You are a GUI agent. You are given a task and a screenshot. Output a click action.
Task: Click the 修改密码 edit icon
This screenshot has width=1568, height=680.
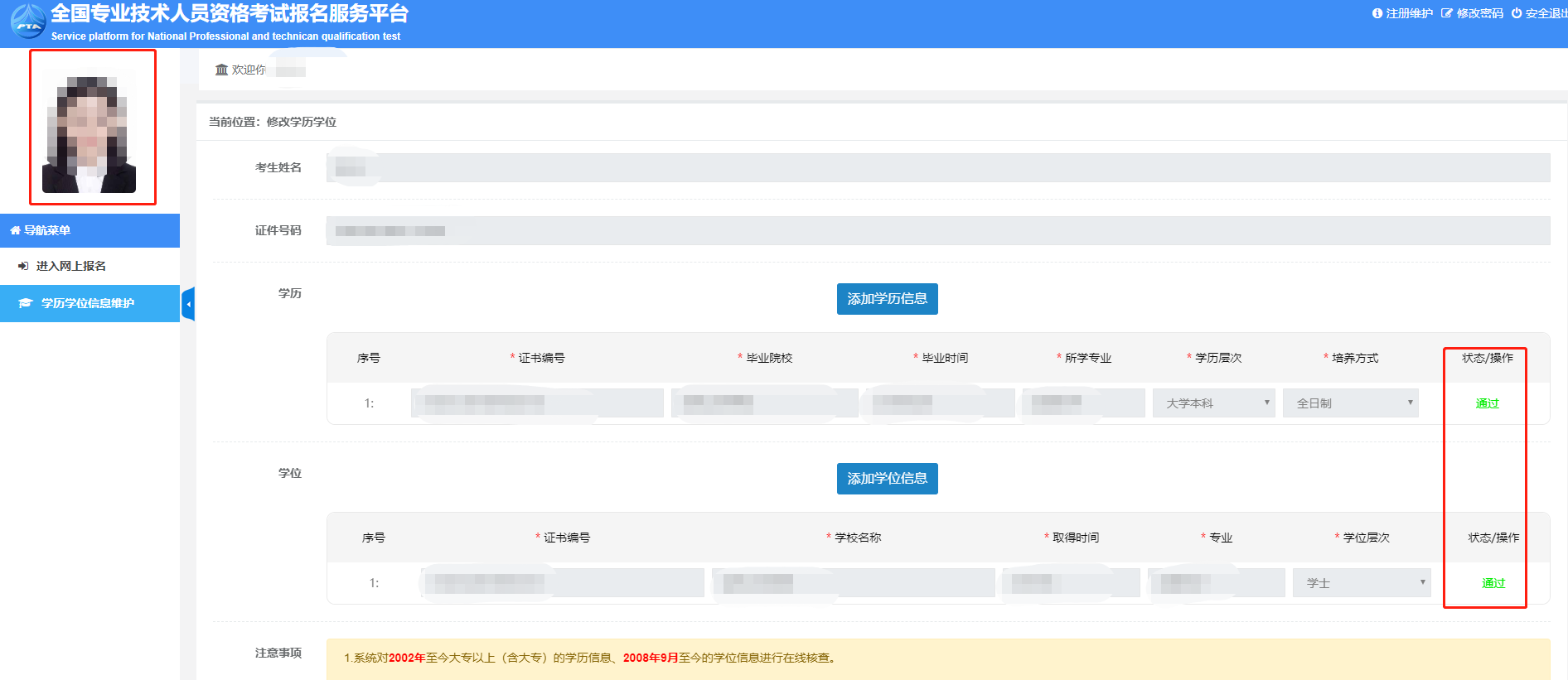click(x=1447, y=13)
